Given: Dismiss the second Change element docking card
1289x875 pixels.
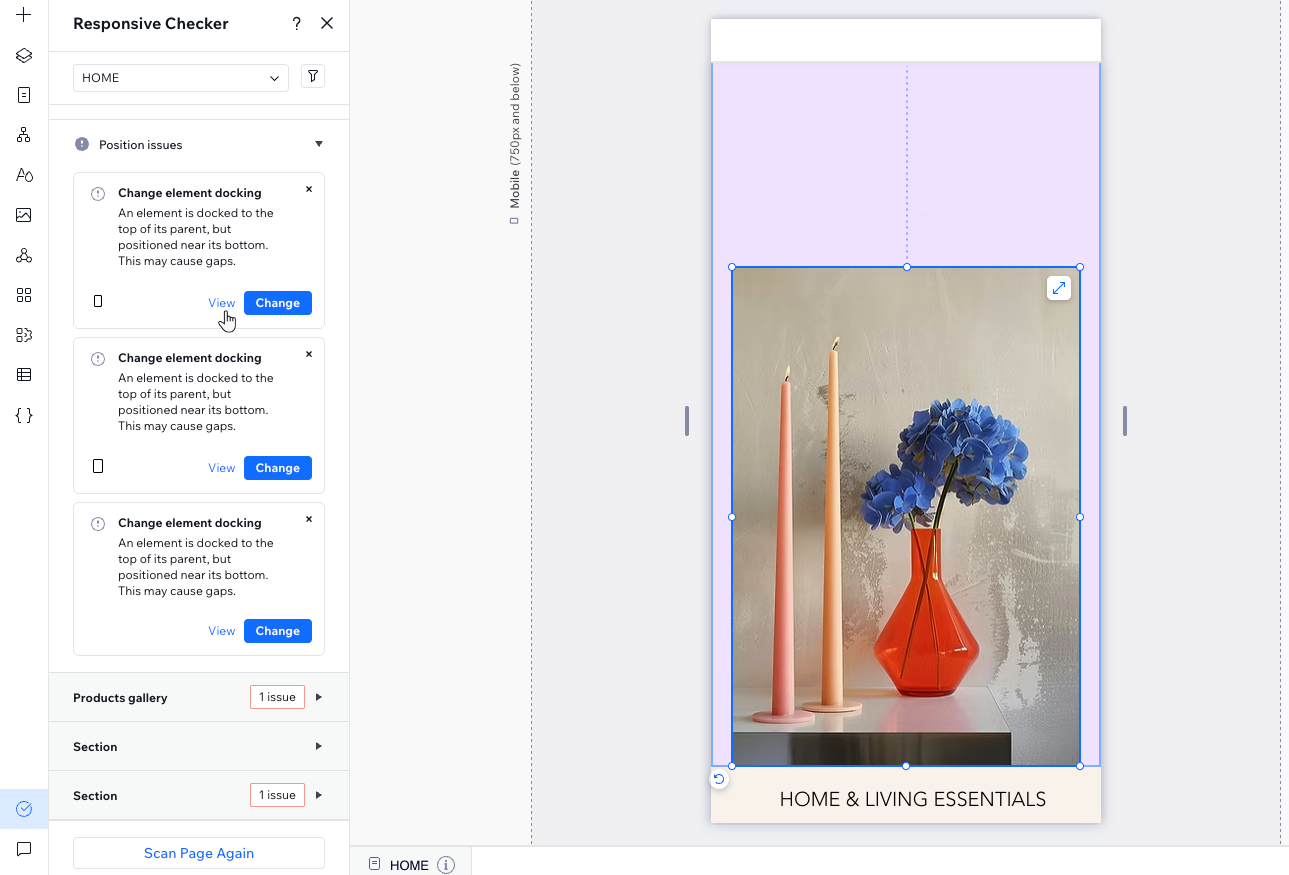Looking at the screenshot, I should coord(309,354).
